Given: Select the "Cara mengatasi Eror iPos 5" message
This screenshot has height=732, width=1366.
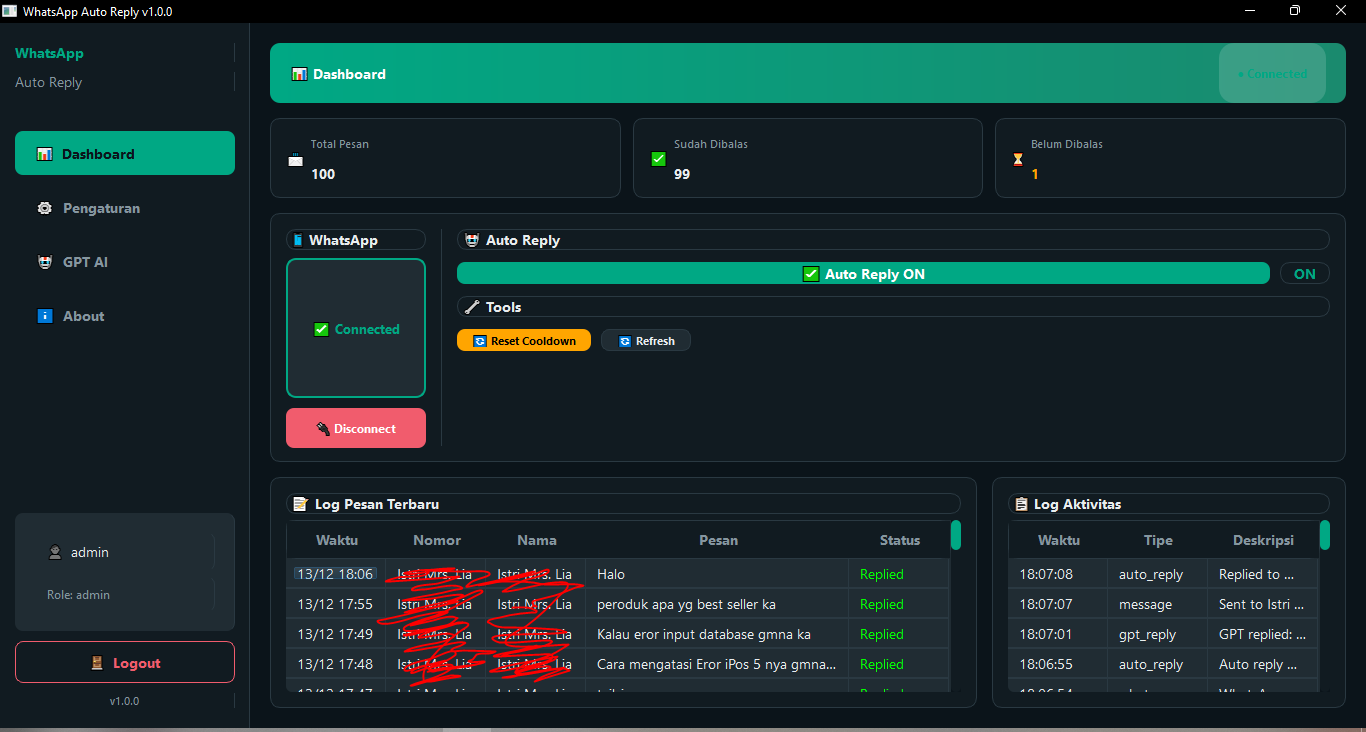Looking at the screenshot, I should [x=718, y=664].
